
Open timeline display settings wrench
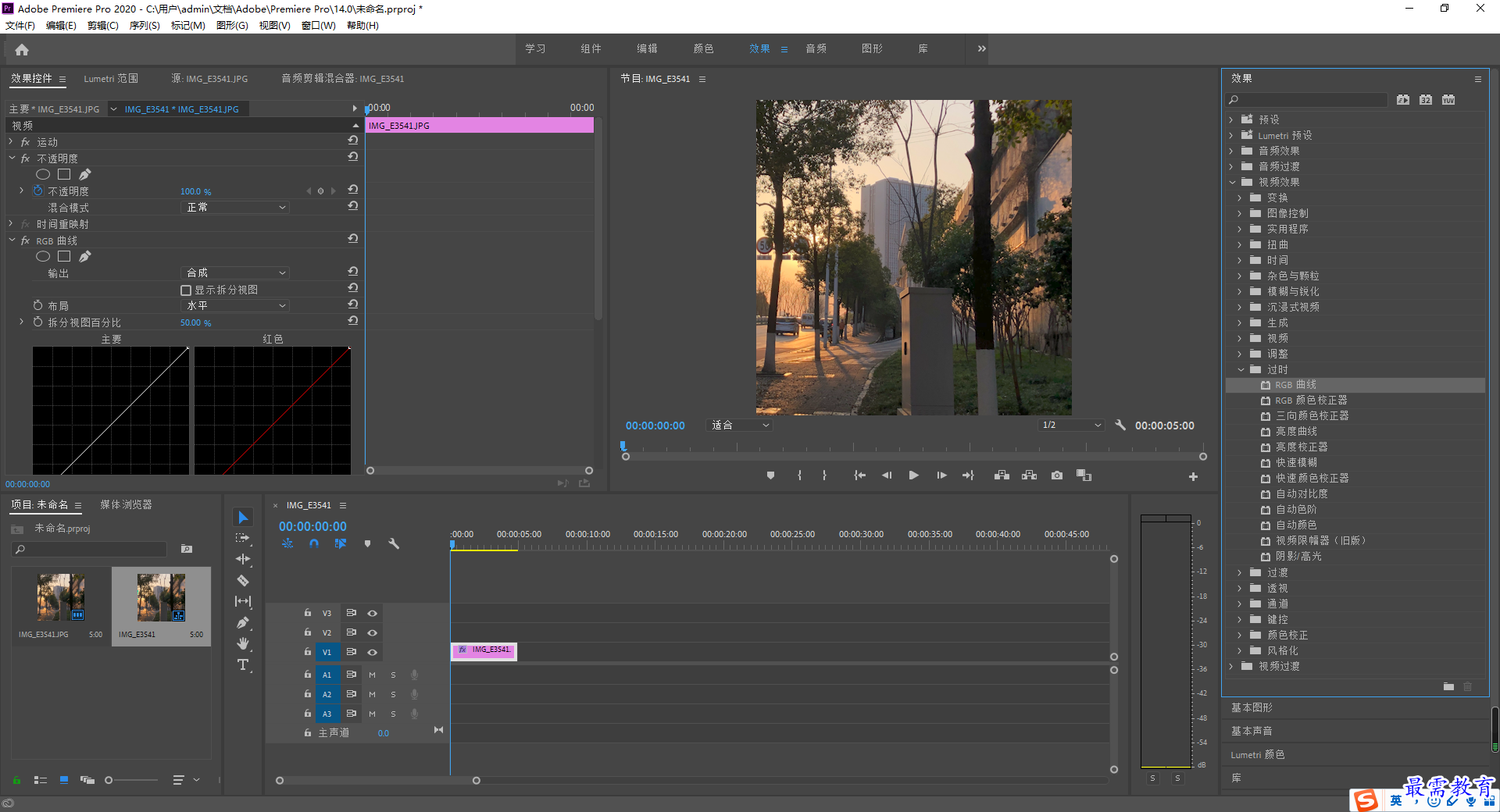pyautogui.click(x=394, y=543)
